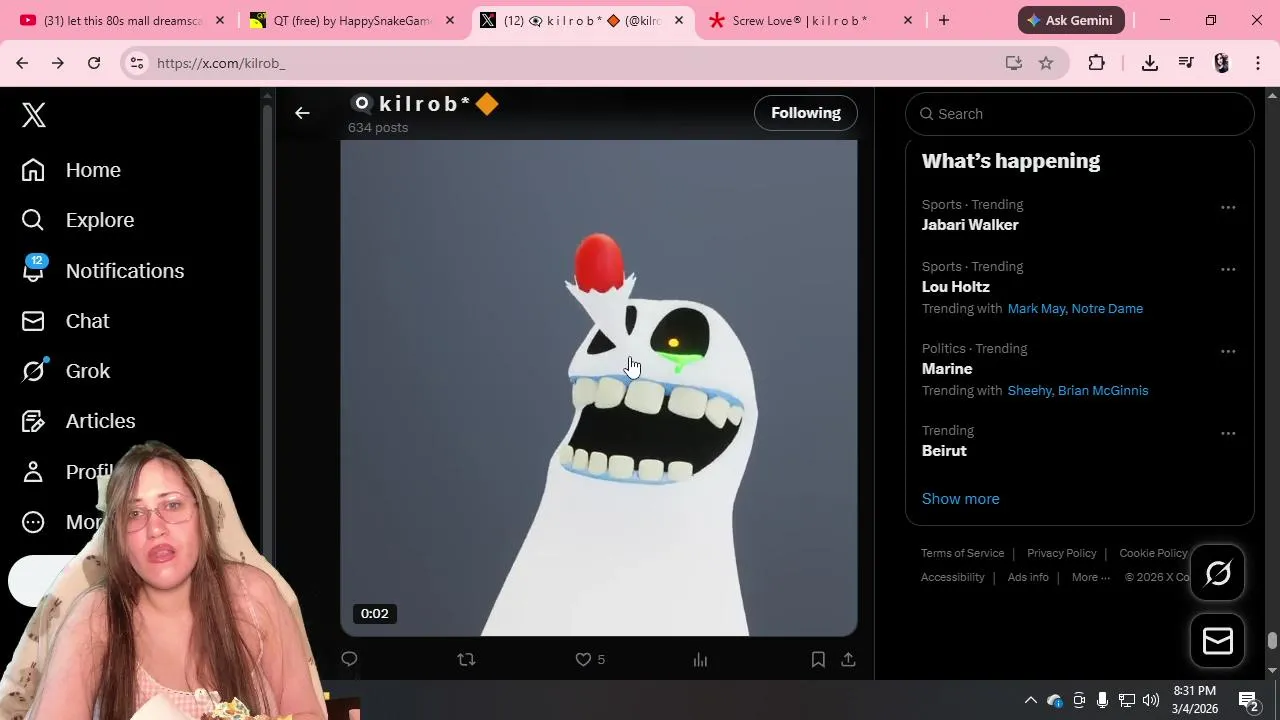Image resolution: width=1280 pixels, height=720 pixels.
Task: View post analytics icon
Action: click(x=700, y=659)
